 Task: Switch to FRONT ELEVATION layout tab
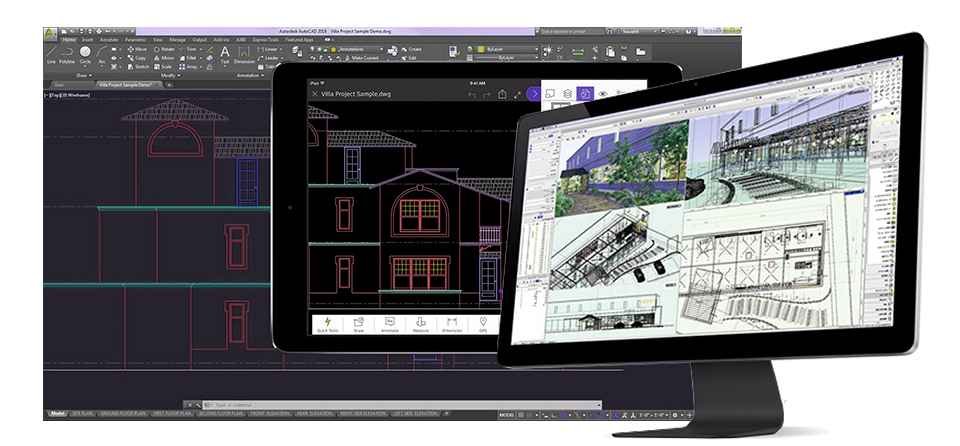pos(269,414)
